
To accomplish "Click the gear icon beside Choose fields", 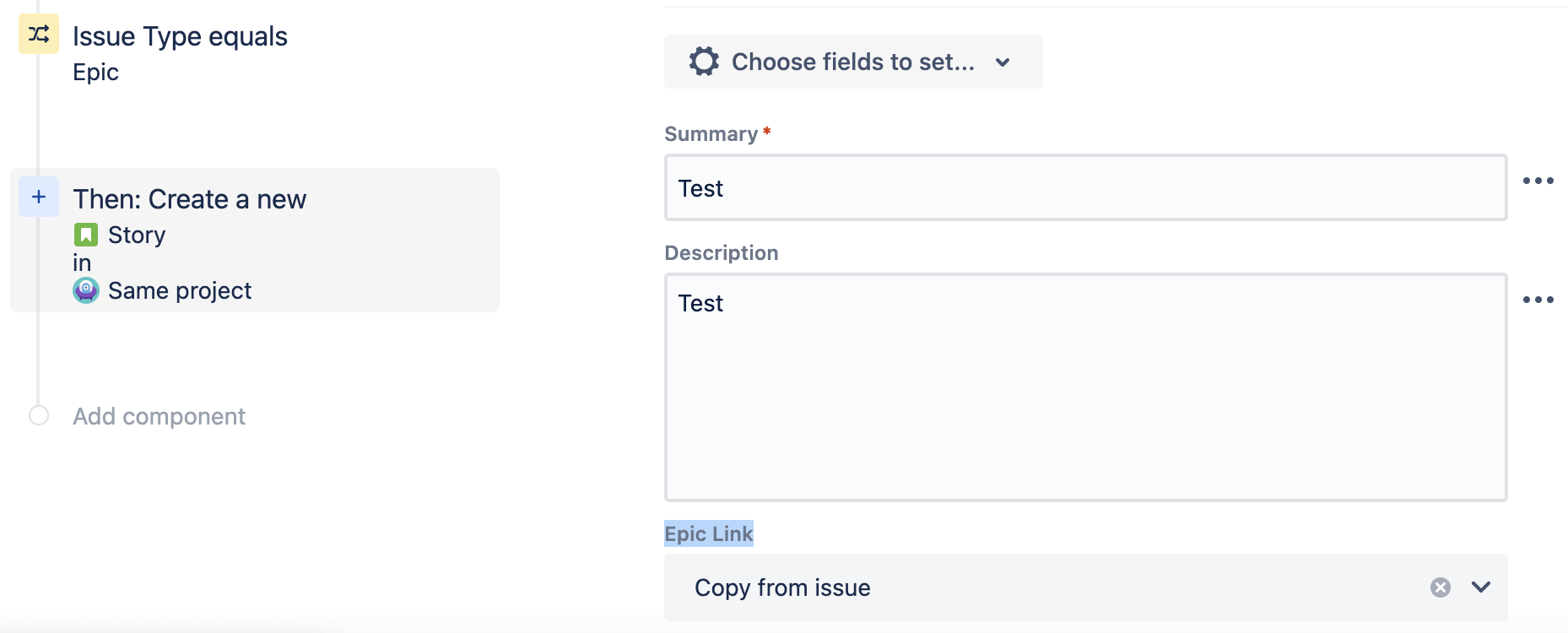I will pos(704,62).
